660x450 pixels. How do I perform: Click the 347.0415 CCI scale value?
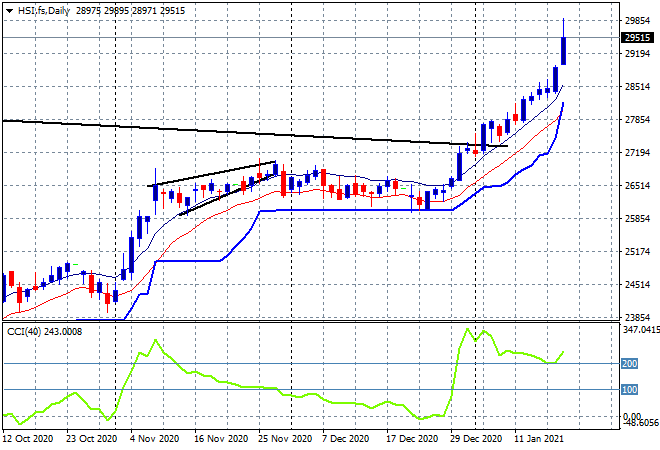(x=641, y=330)
